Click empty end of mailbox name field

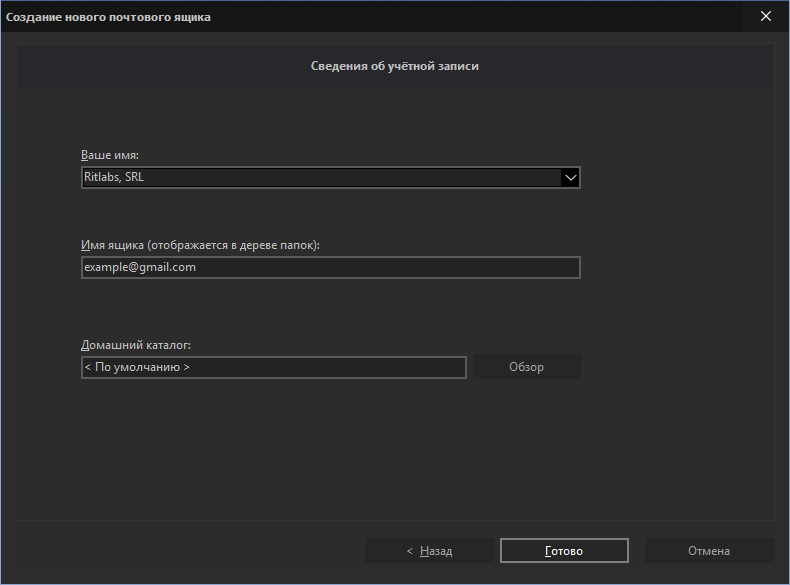pyautogui.click(x=388, y=267)
